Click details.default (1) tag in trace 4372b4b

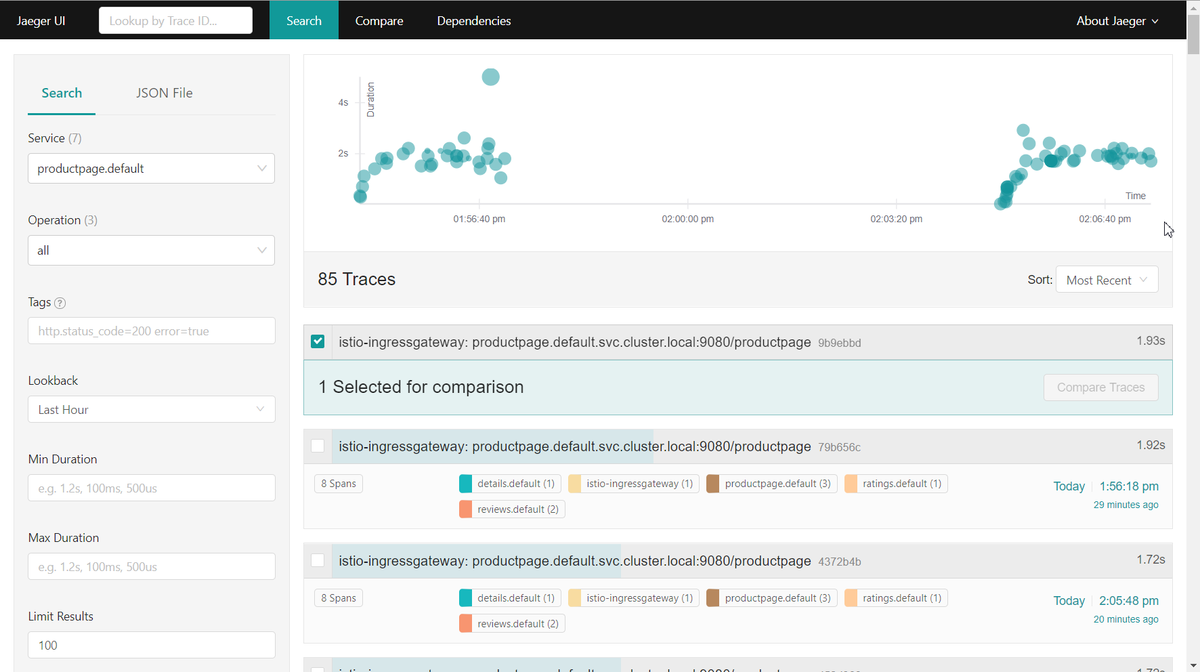pos(510,598)
